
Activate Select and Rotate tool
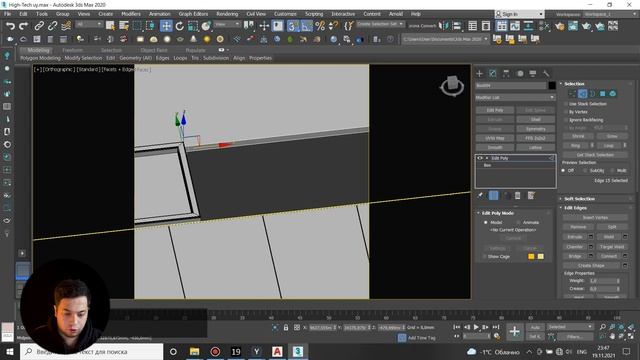[180, 26]
